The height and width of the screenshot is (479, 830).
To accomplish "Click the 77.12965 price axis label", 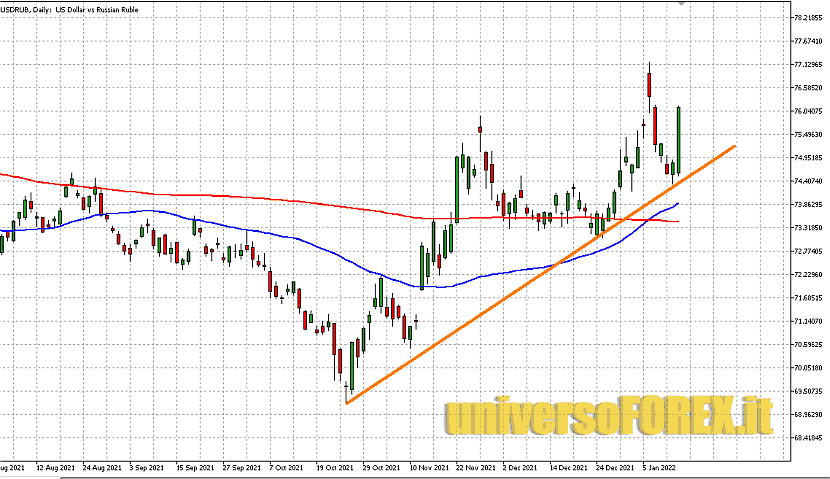I will coord(808,65).
